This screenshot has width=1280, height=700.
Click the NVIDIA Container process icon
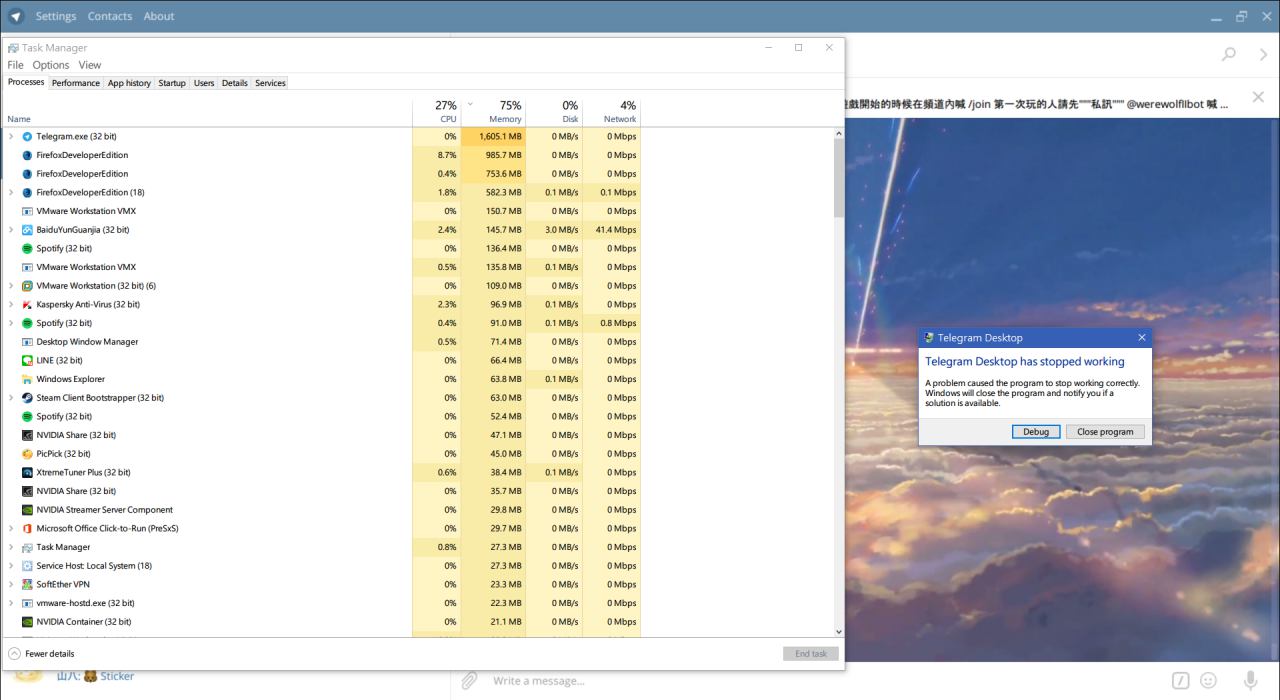click(x=27, y=622)
